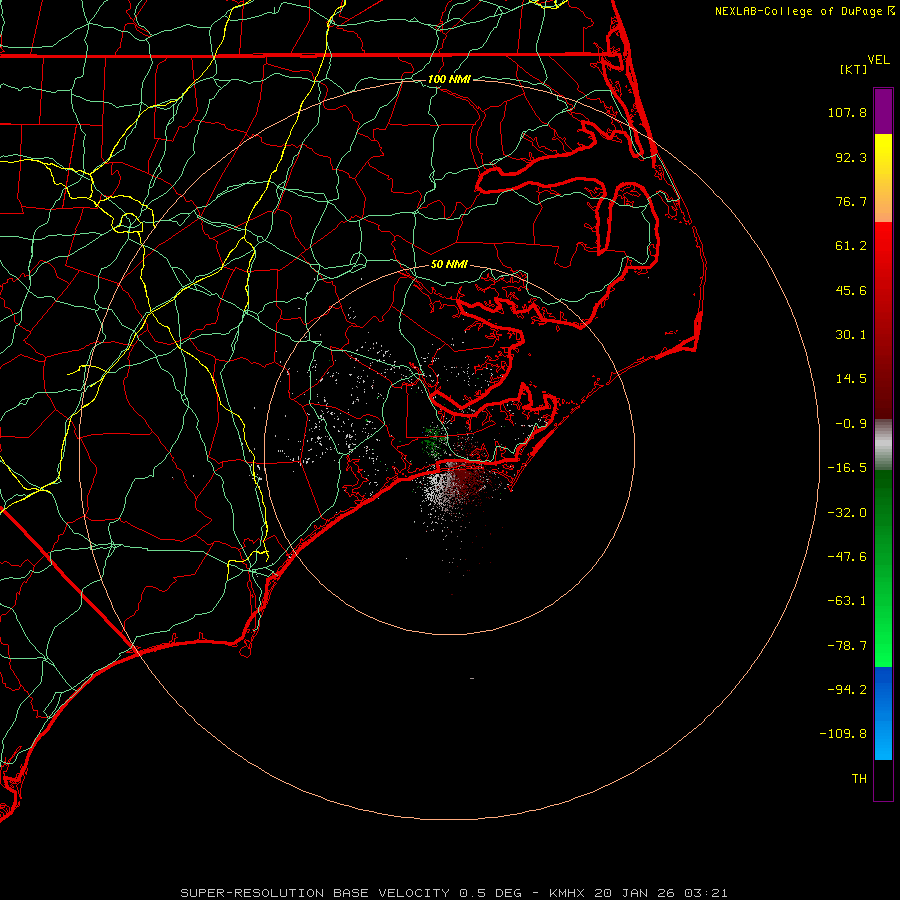
Task: Click the -63.1 legend value
Action: click(847, 601)
